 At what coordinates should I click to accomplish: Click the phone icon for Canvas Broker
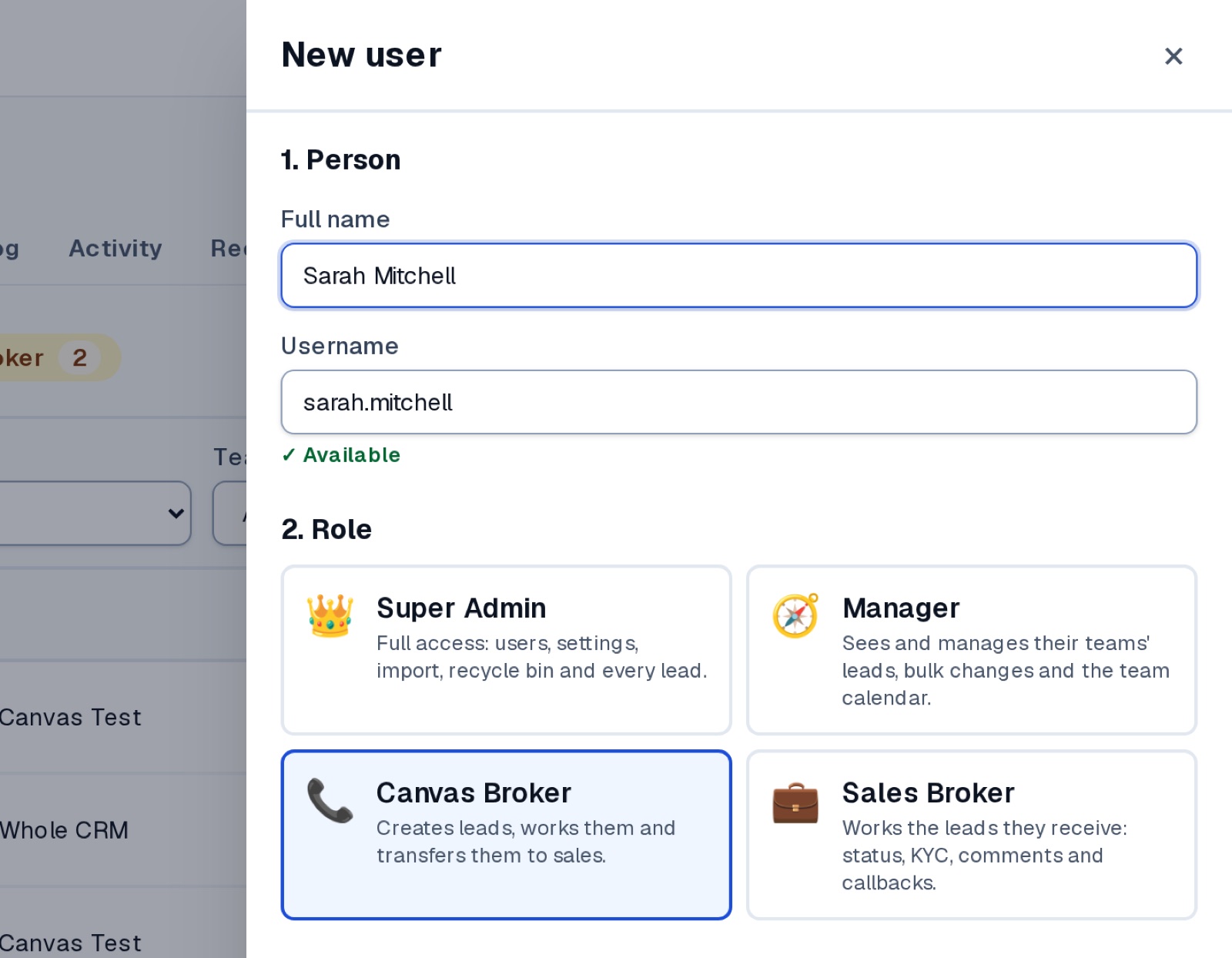click(330, 800)
